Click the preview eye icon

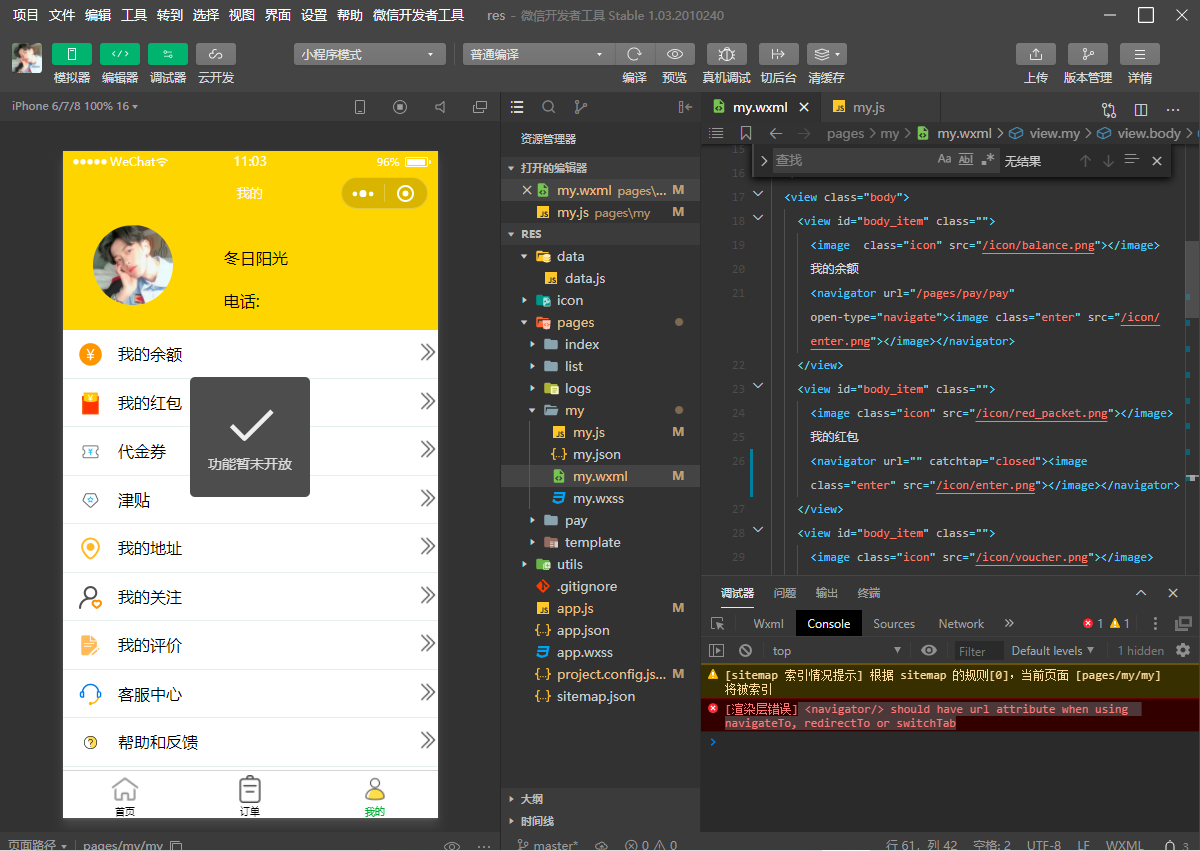coord(675,54)
